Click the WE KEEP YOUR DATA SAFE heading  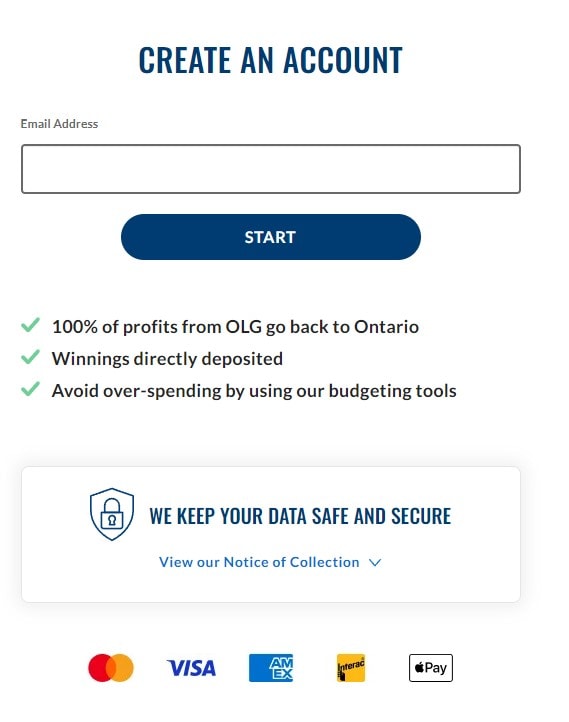point(300,516)
